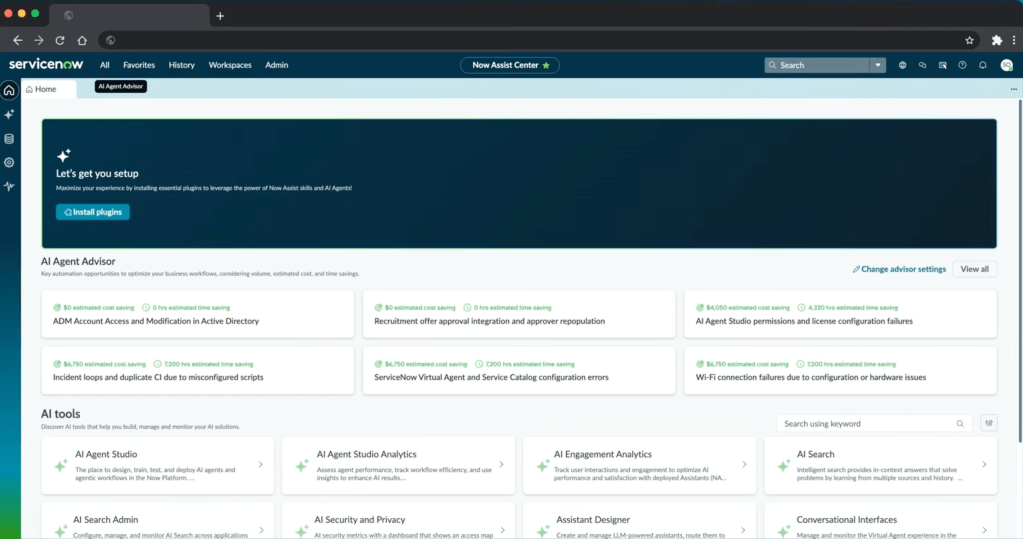
Task: Click the filter icon beside AI tools search
Action: 989,424
